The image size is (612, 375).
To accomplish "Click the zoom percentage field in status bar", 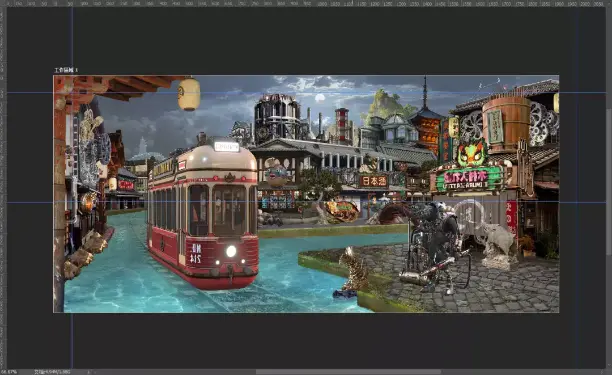I will [x=9, y=372].
